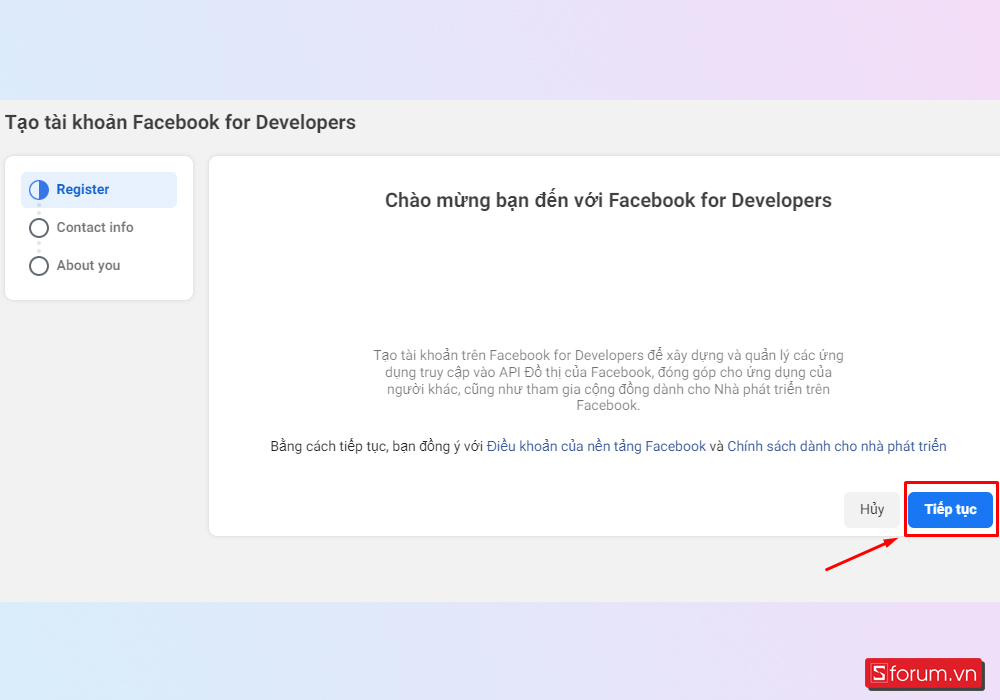Click the red arrow pointing to Tiếp tục
Screen dimensions: 1000x700
click(860, 555)
